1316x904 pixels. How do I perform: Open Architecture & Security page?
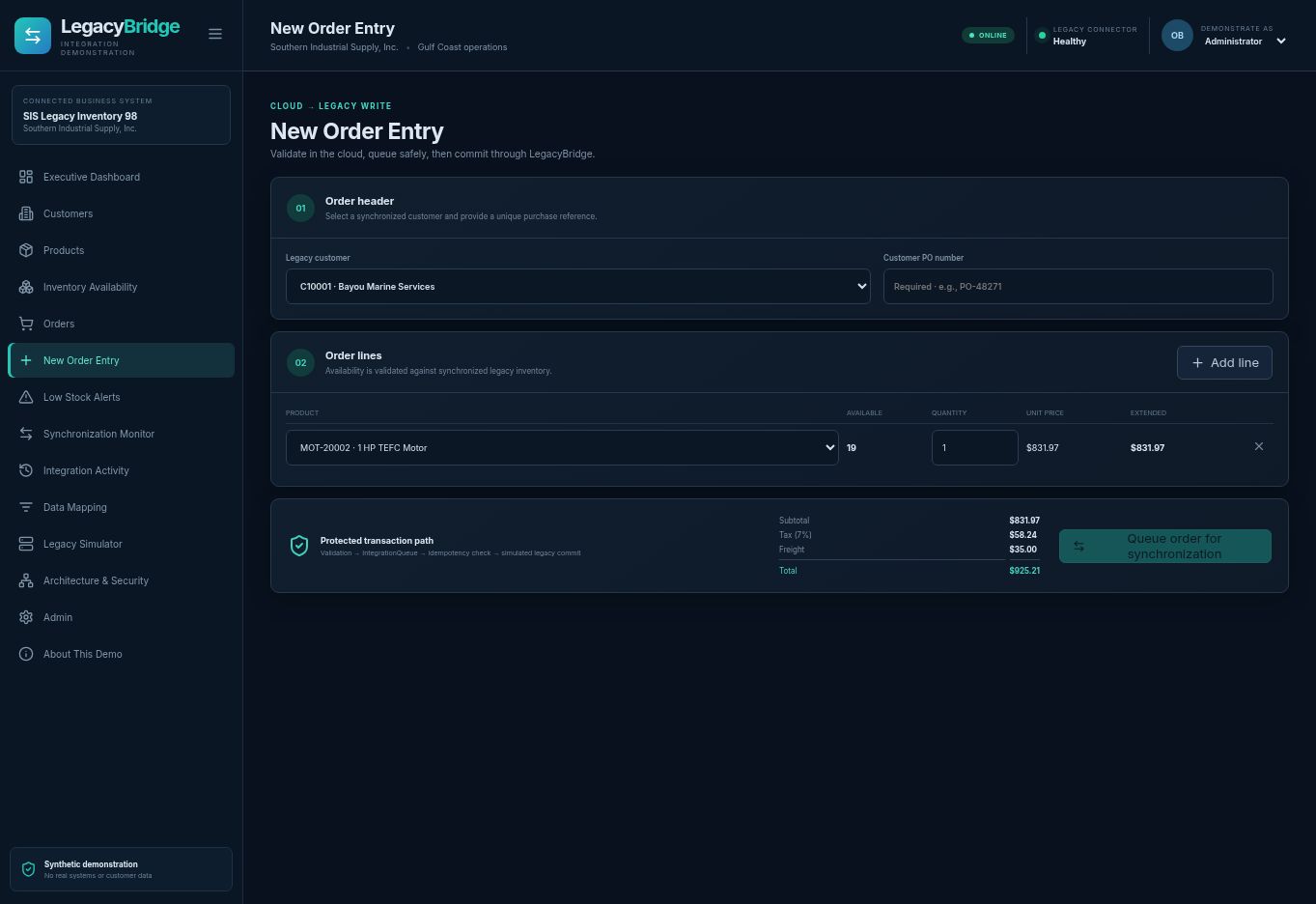click(x=122, y=580)
